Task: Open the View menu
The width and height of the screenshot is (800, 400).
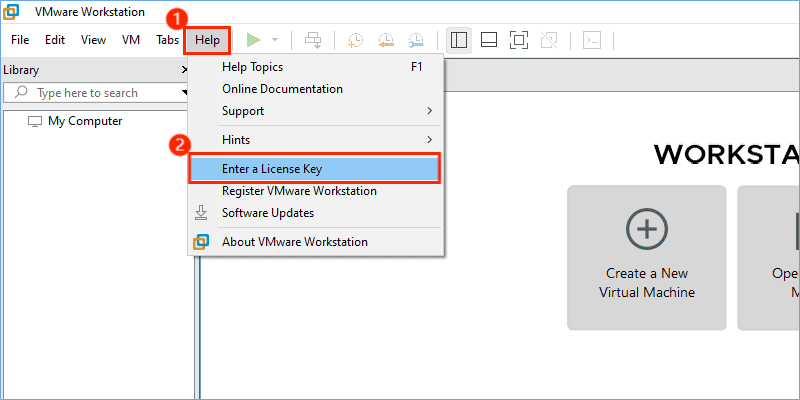Action: 93,40
